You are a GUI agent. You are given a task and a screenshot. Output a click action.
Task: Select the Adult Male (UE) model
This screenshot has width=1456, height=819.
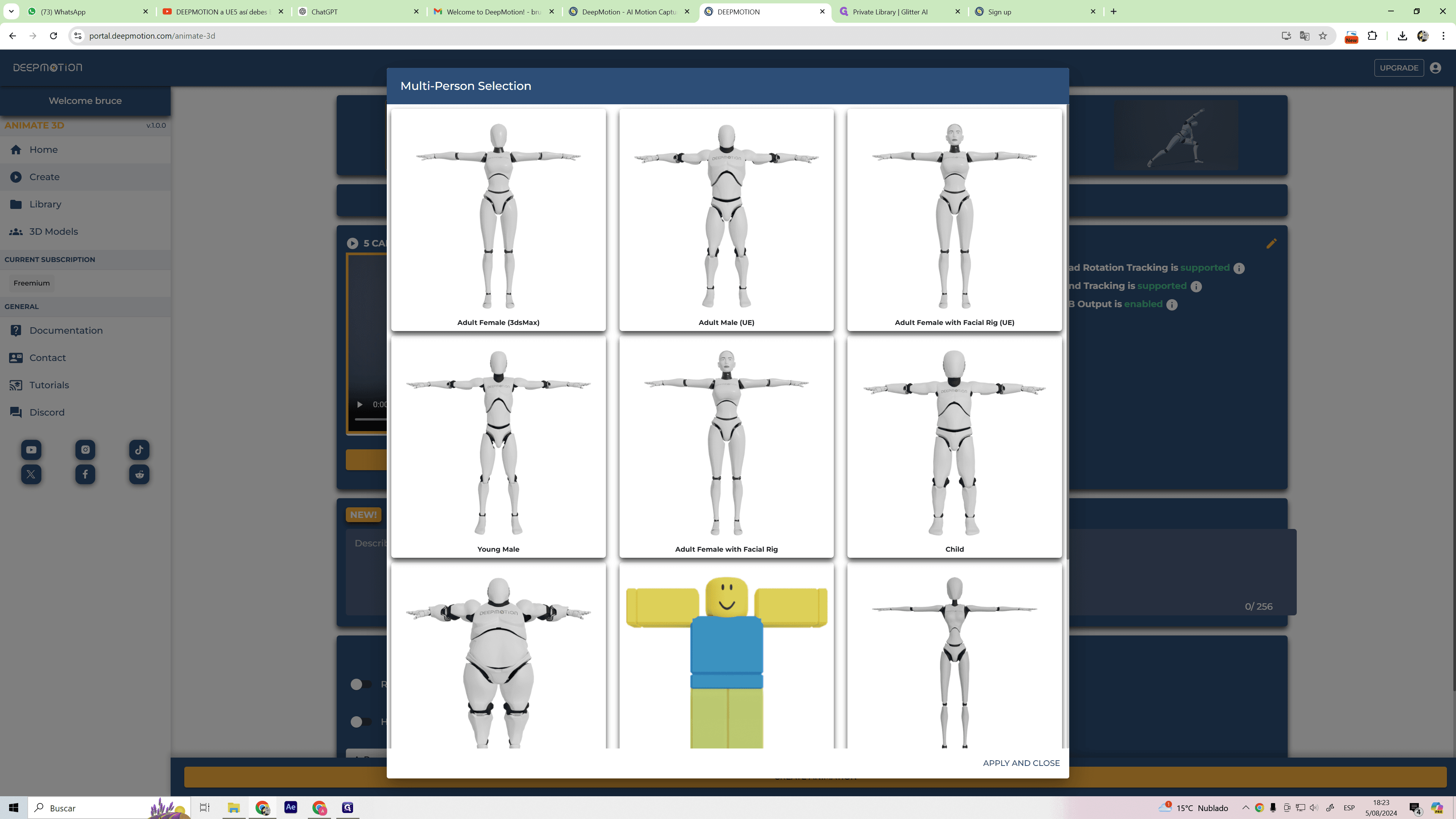click(726, 220)
